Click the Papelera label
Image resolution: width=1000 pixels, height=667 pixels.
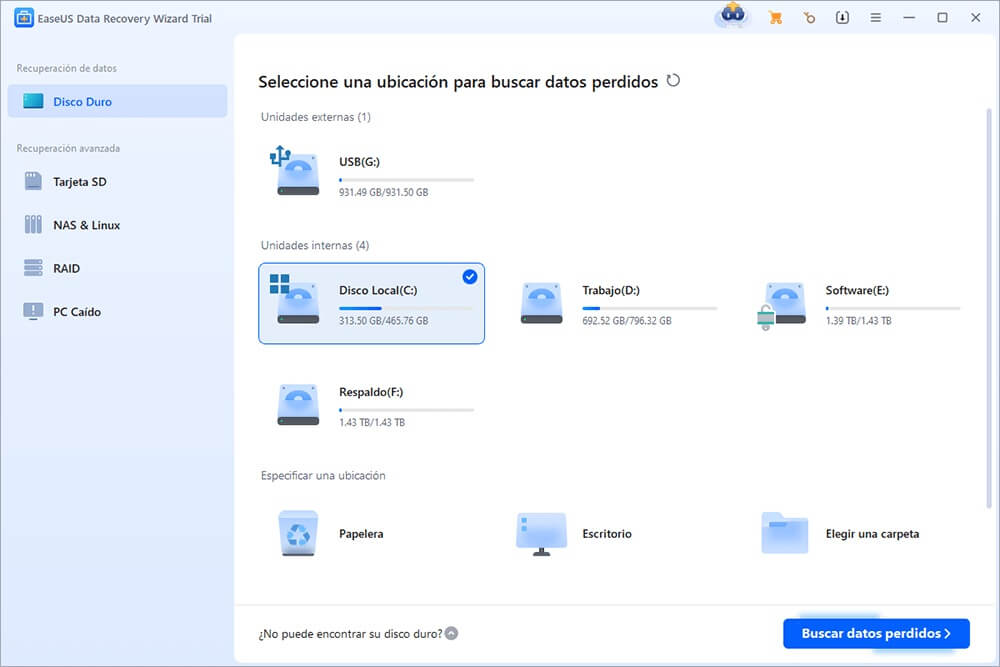(x=361, y=534)
